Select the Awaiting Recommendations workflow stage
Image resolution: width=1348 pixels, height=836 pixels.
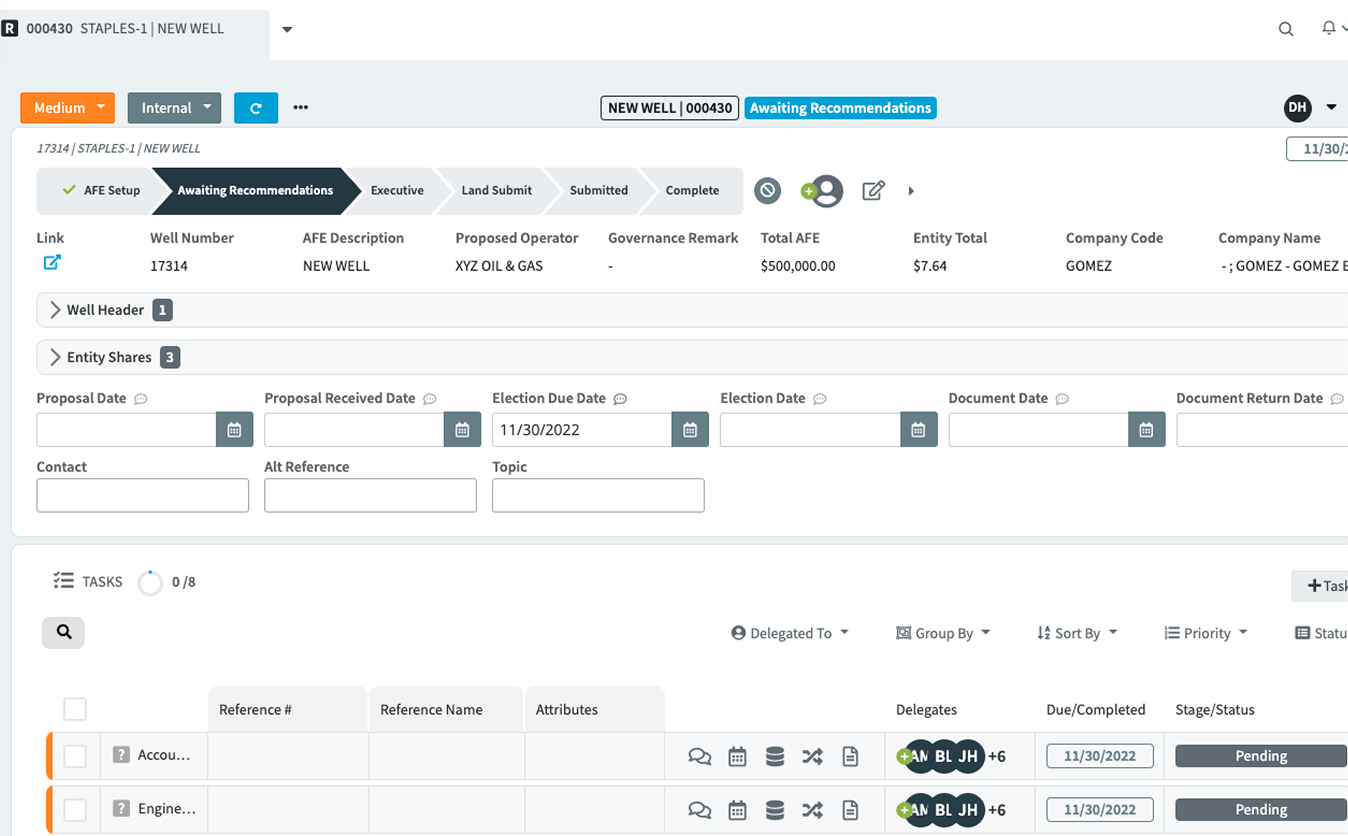255,191
